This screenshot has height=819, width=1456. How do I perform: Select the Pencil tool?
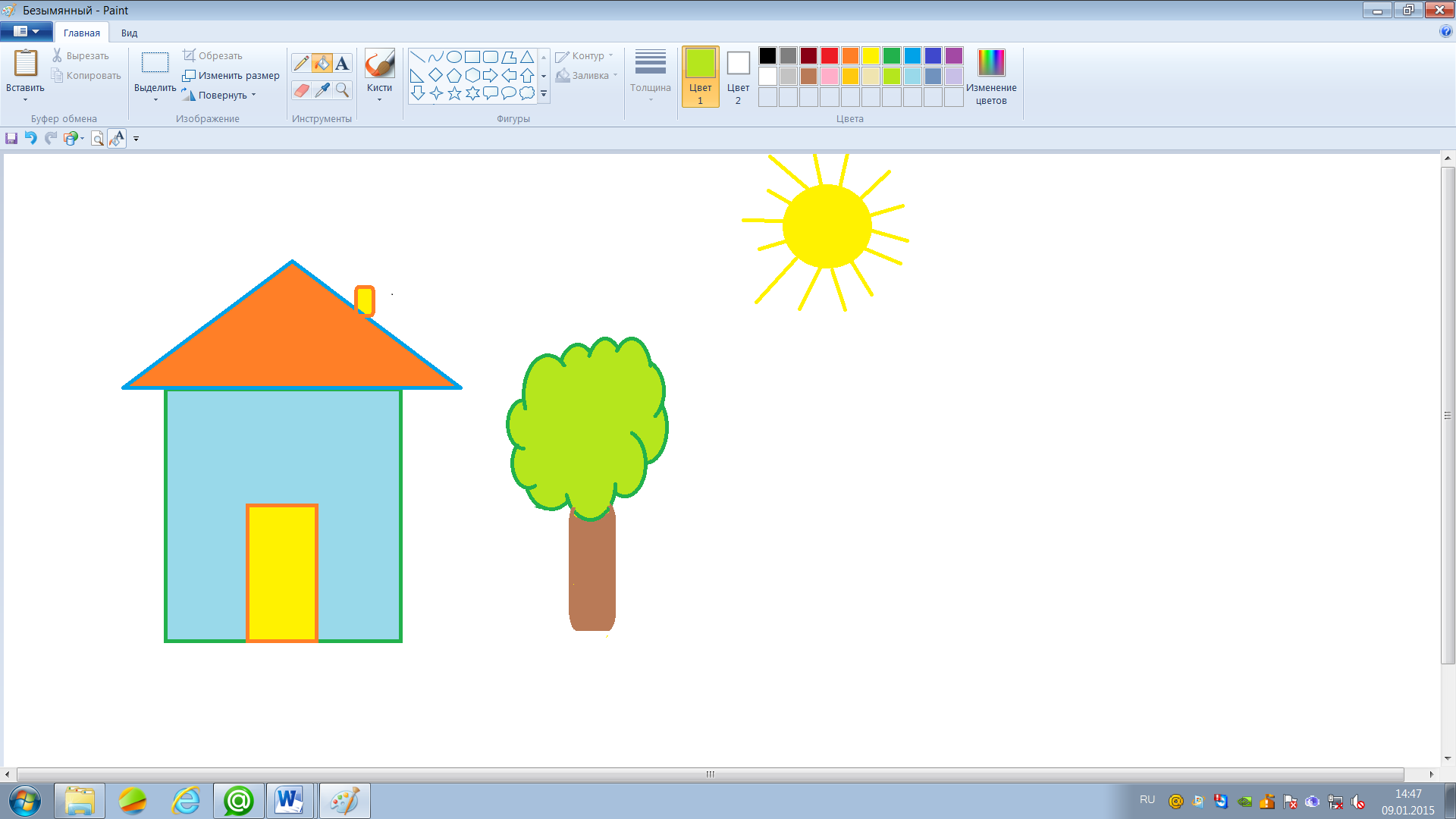click(x=301, y=64)
